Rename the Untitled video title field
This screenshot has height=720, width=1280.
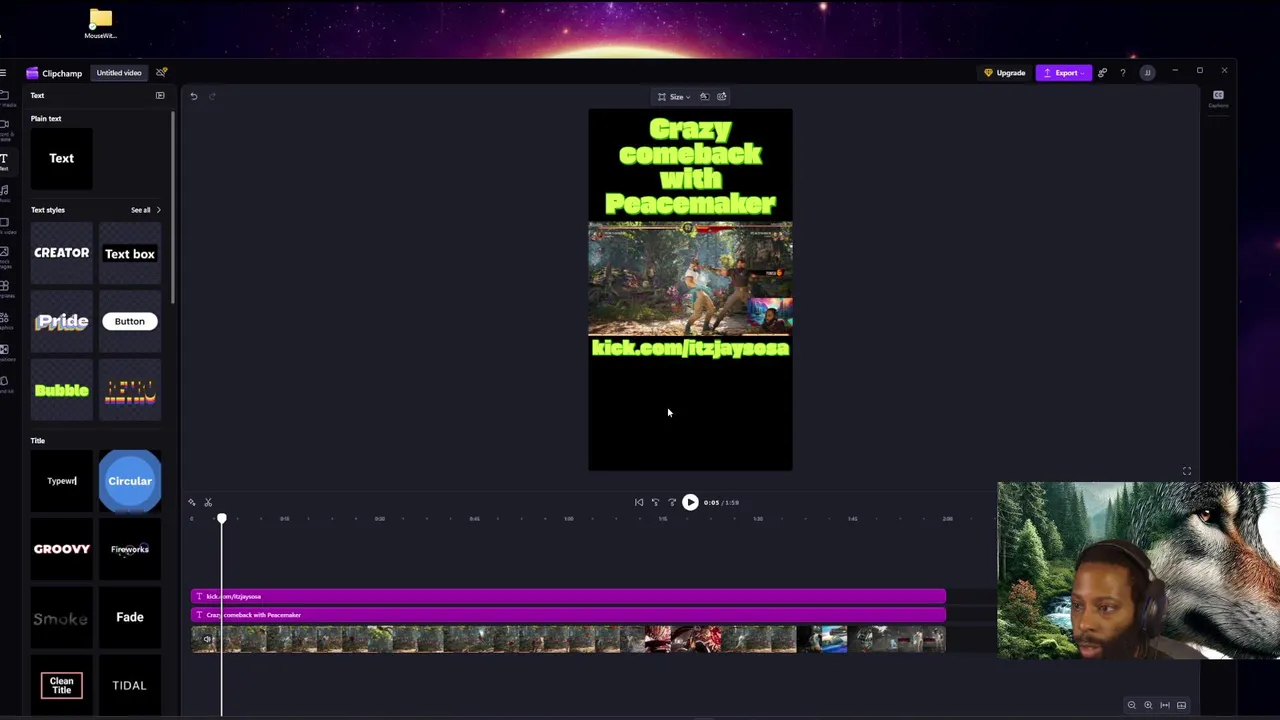pos(119,73)
